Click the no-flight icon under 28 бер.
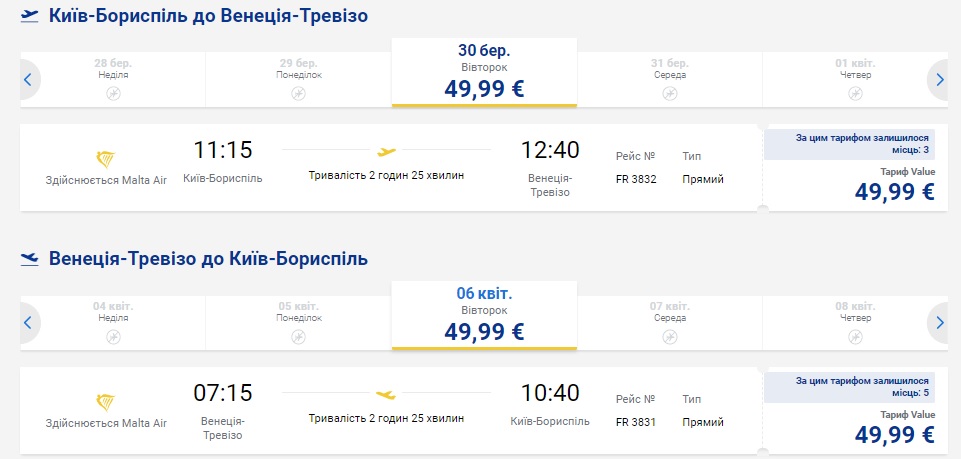 click(x=113, y=93)
